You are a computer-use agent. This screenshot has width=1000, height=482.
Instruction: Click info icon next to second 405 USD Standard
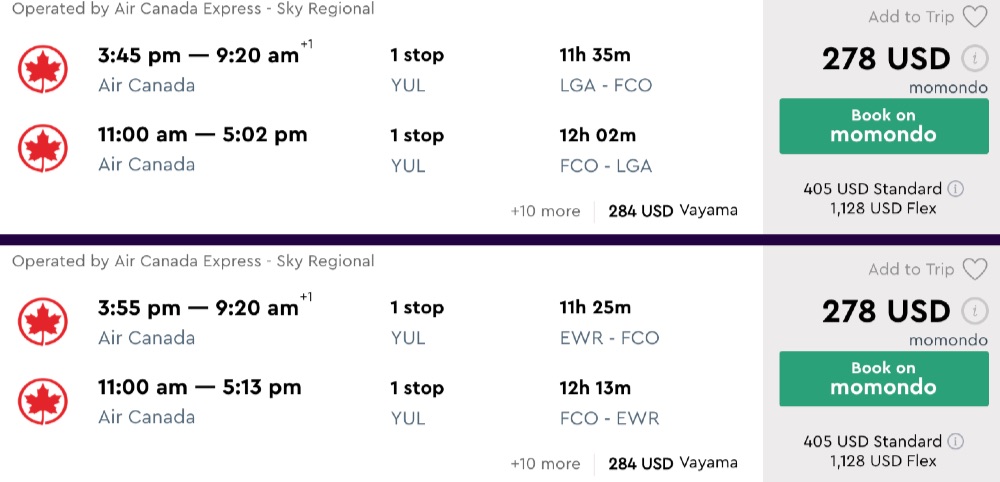(955, 441)
